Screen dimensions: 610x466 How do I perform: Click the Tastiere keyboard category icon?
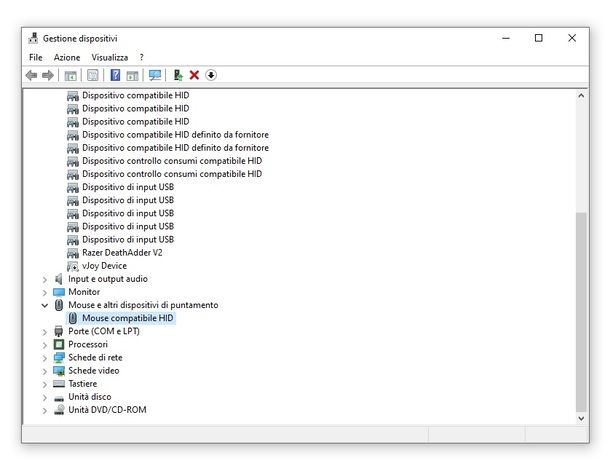point(59,384)
